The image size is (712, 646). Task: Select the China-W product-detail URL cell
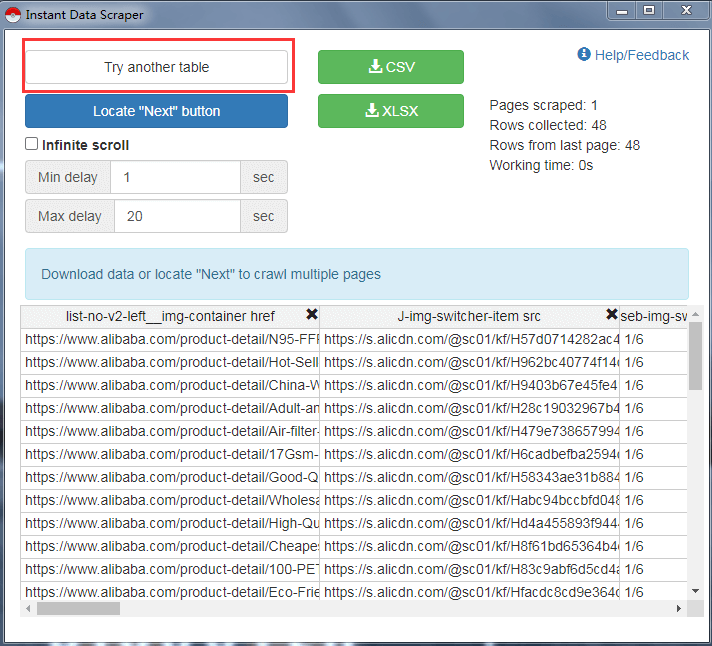(x=170, y=385)
